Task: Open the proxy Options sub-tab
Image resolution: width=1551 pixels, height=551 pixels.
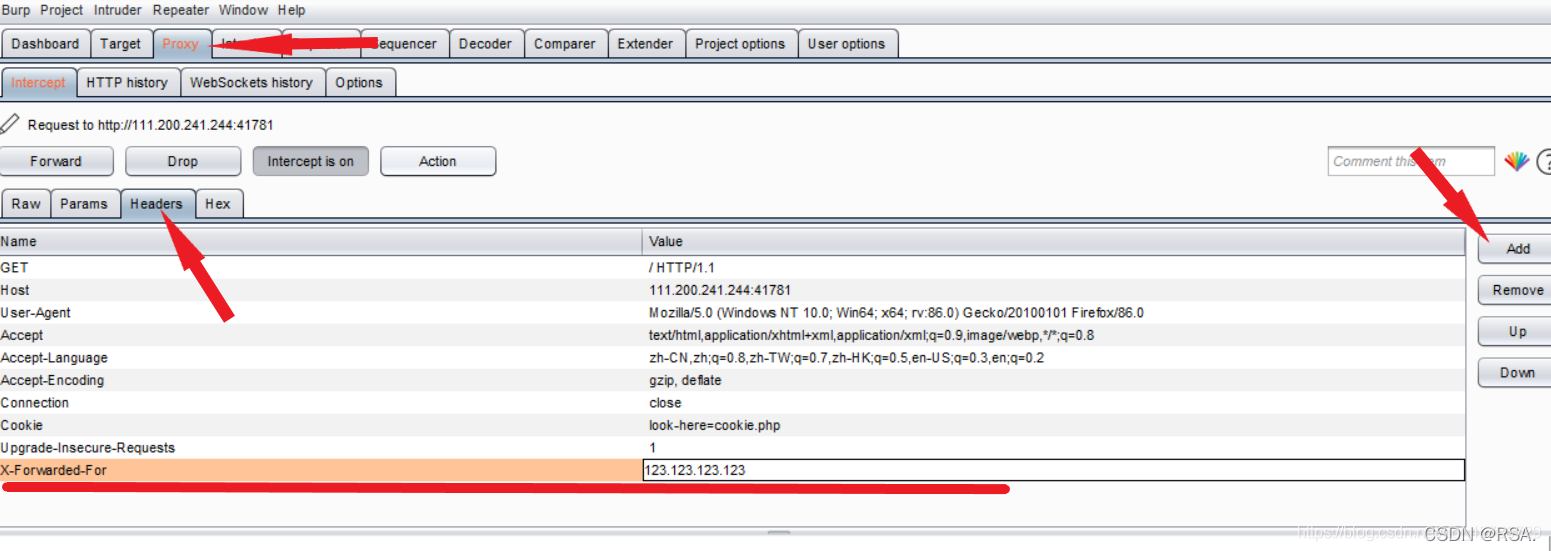Action: click(359, 83)
